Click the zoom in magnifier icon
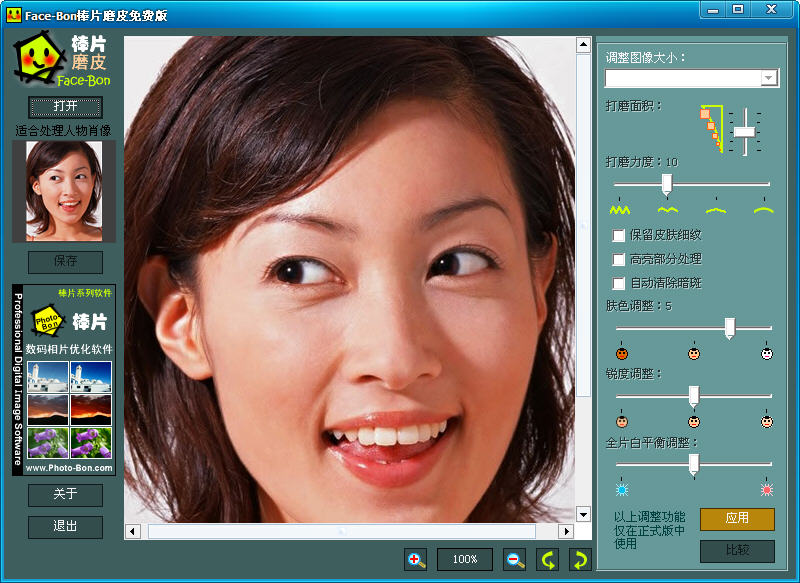Image resolution: width=800 pixels, height=583 pixels. point(416,559)
